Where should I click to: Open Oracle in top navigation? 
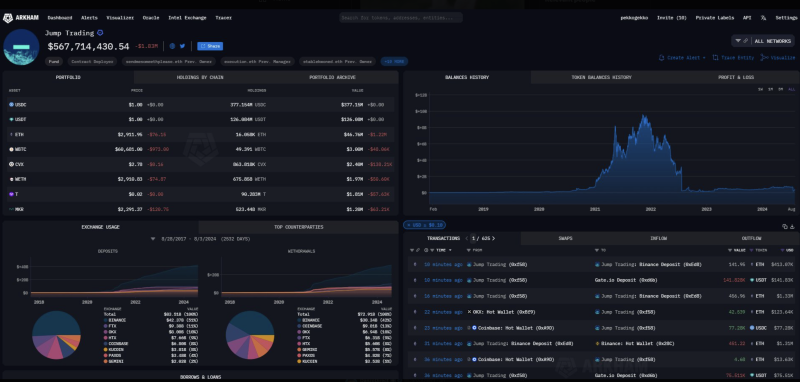[151, 18]
